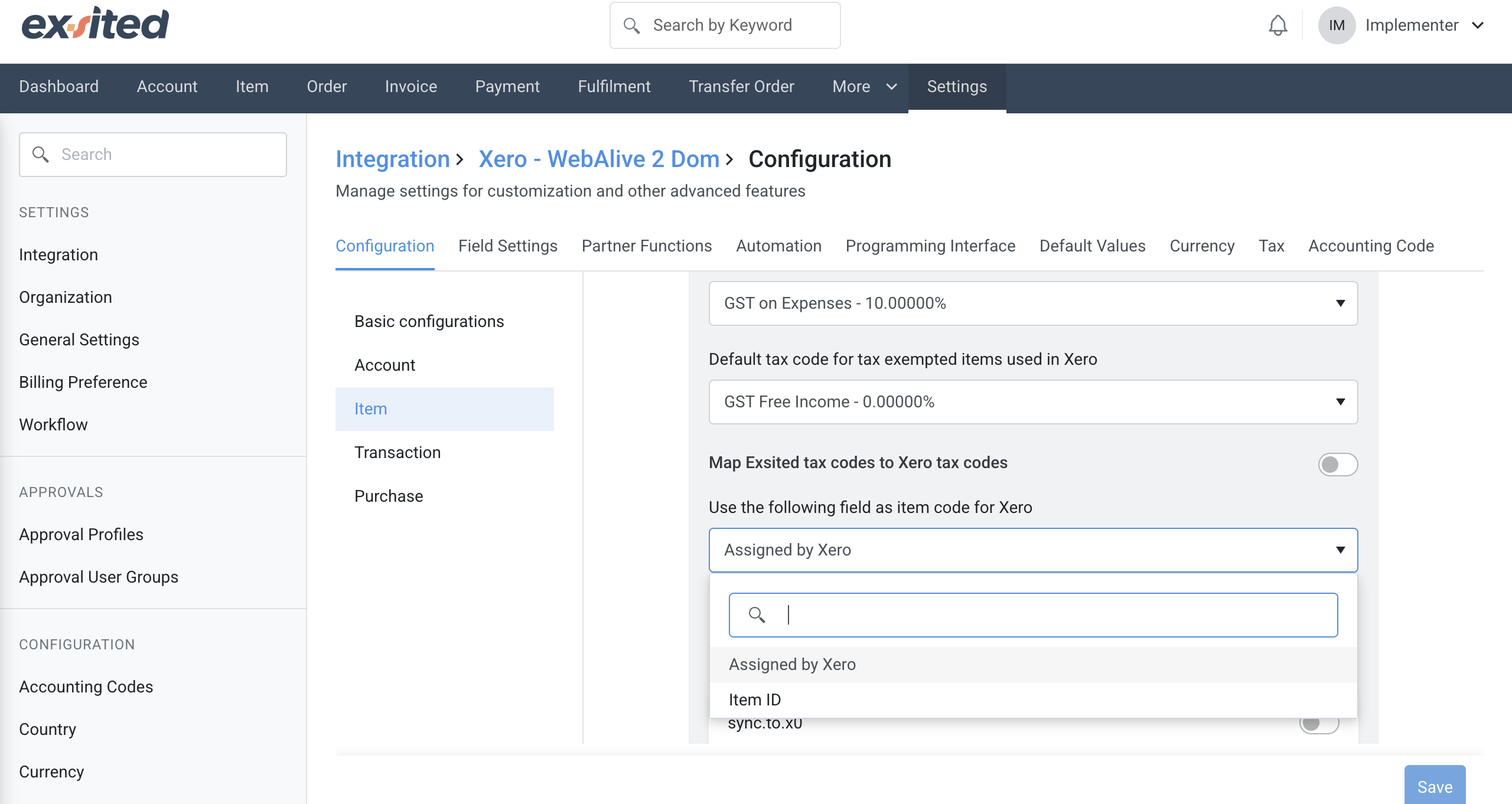
Task: Switch to the Default Values tab
Action: (x=1092, y=246)
